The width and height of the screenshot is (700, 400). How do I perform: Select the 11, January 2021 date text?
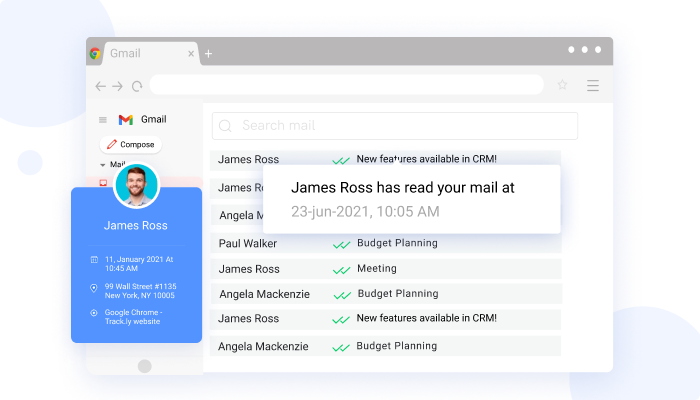(x=139, y=264)
